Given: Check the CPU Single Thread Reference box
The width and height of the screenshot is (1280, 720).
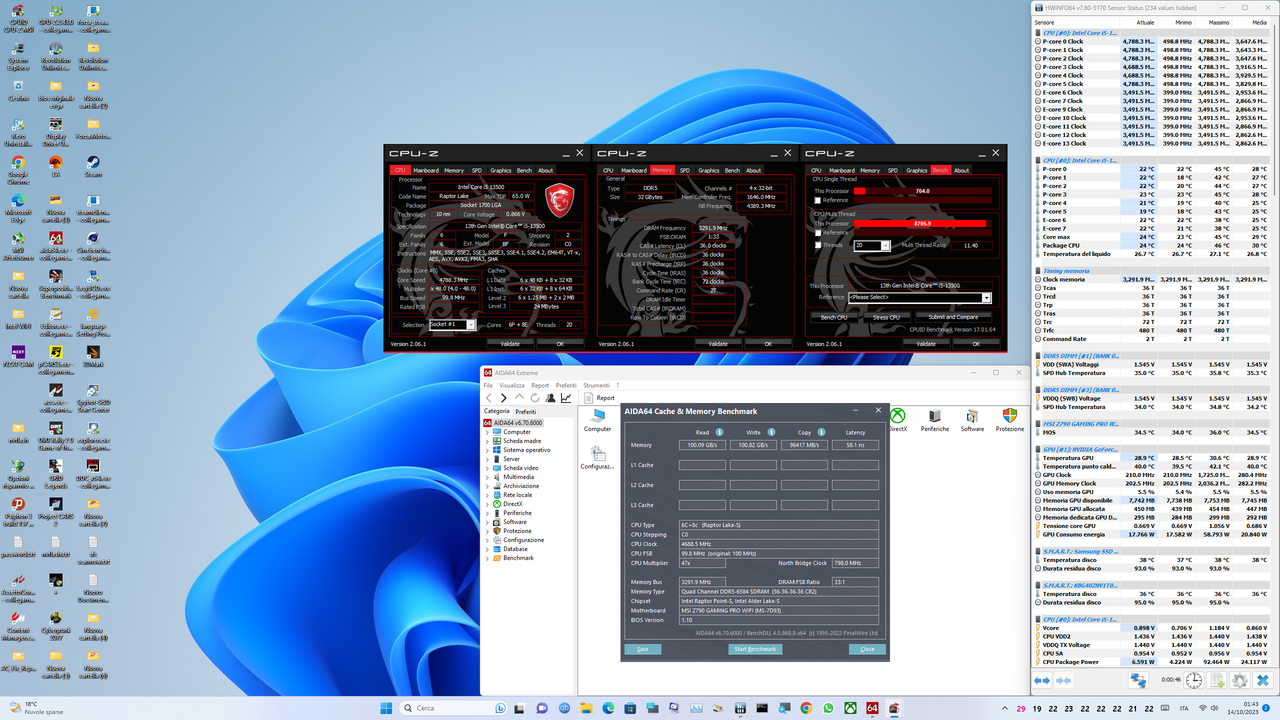Looking at the screenshot, I should coord(819,199).
